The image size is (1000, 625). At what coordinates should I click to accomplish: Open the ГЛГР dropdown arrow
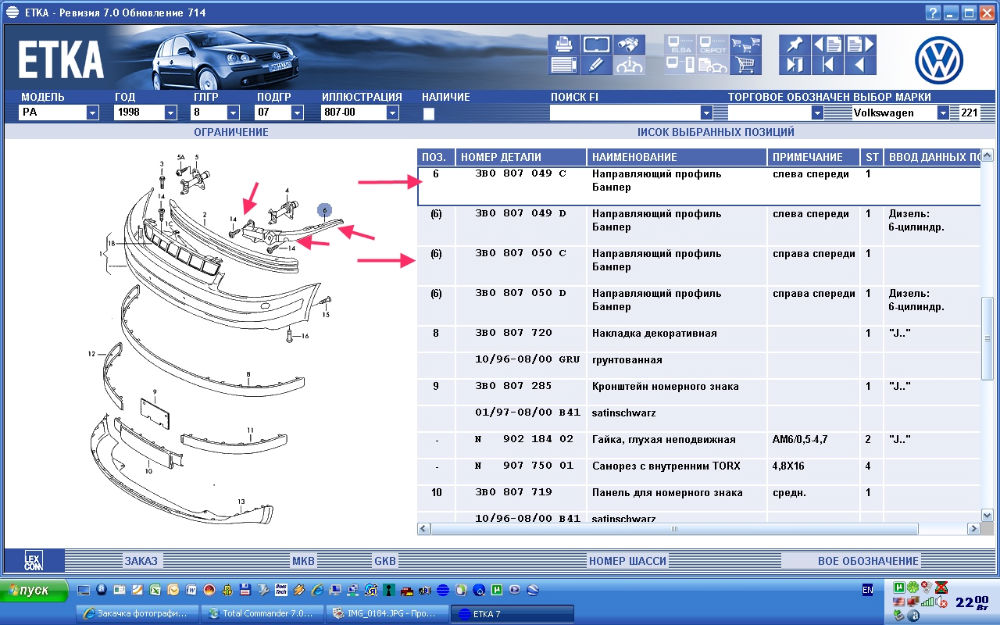(x=233, y=113)
